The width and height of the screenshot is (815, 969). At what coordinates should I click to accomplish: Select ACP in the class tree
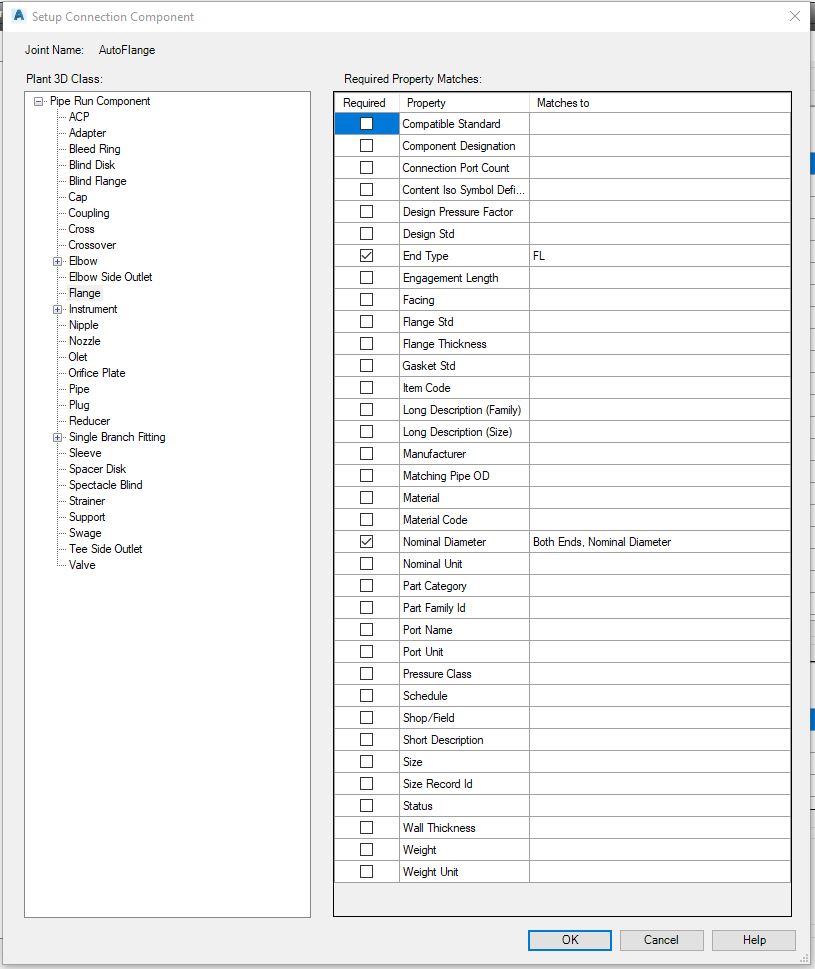[79, 117]
